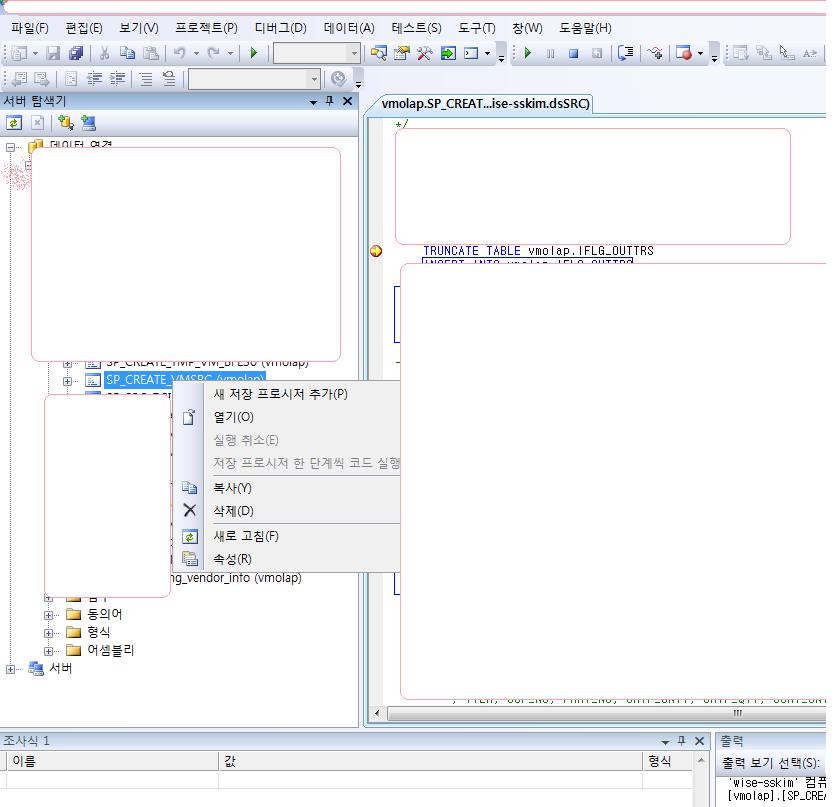Screen dimensions: 840x807
Task: Click the debug Continue green play icon
Action: click(x=528, y=53)
